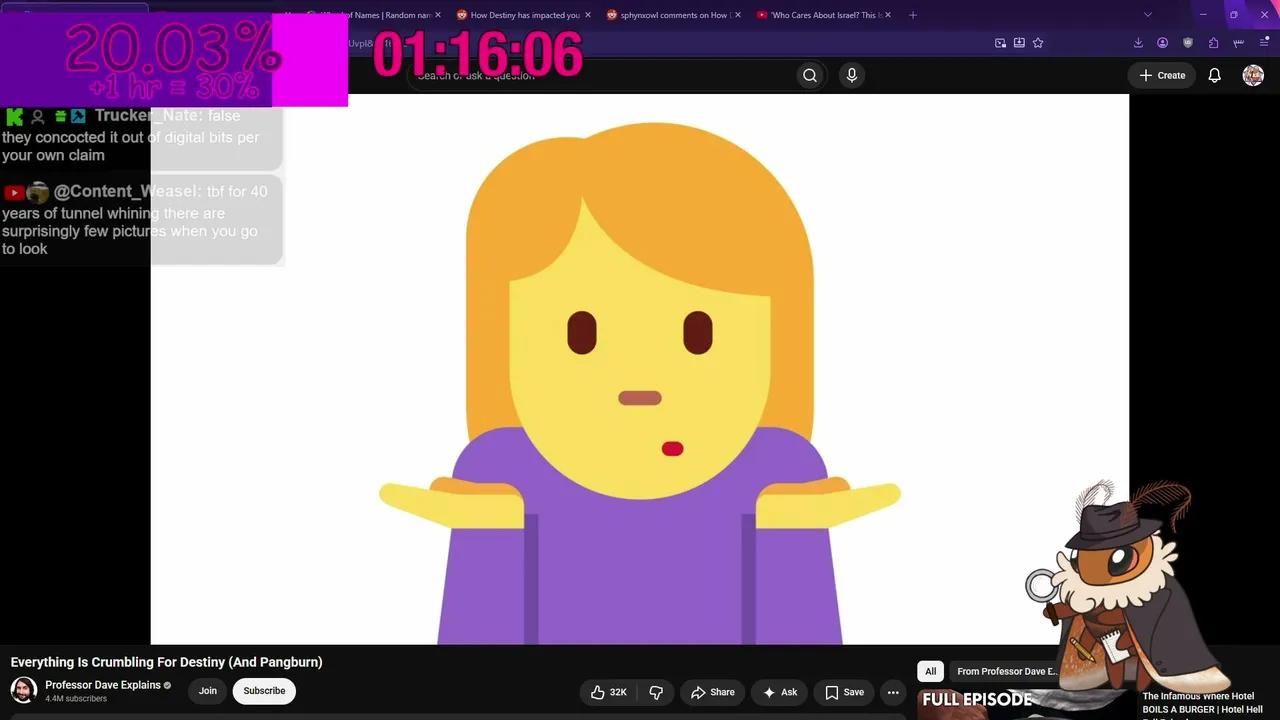The image size is (1280, 720).
Task: Switch to the Who Cares About Israel tab
Action: 823,15
